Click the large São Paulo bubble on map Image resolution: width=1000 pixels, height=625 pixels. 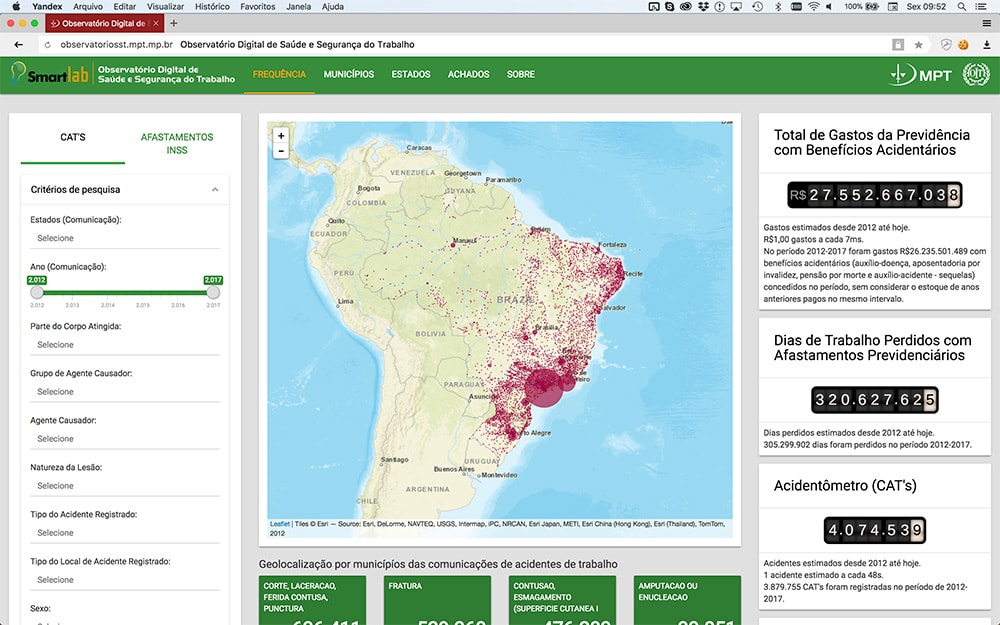pyautogui.click(x=544, y=387)
